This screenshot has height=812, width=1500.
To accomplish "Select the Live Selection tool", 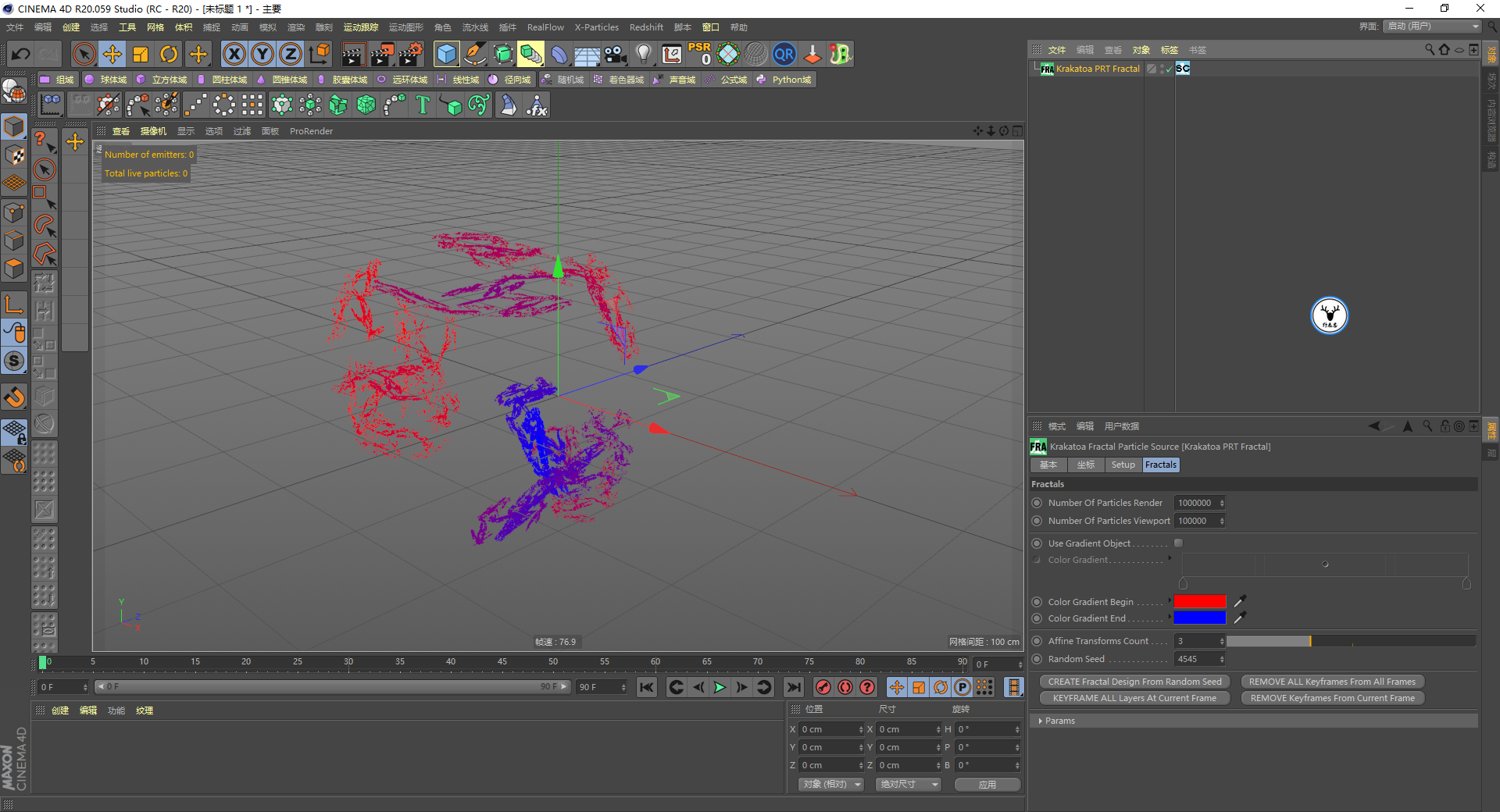I will 84,54.
